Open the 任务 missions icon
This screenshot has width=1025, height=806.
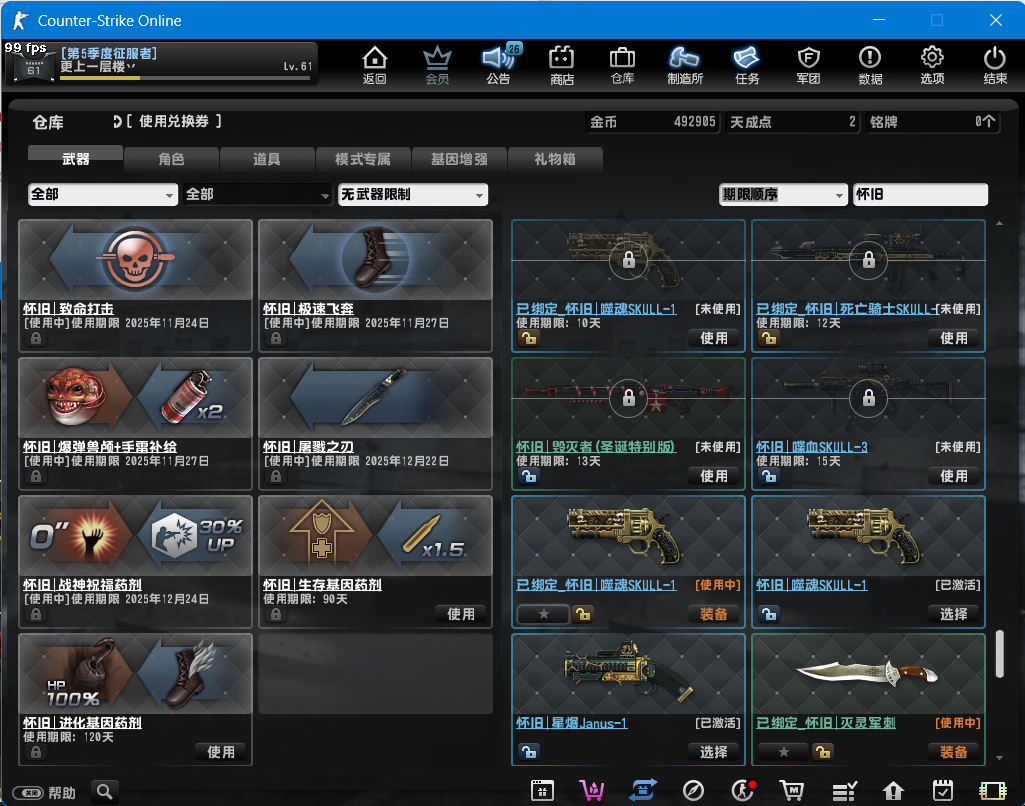(747, 65)
